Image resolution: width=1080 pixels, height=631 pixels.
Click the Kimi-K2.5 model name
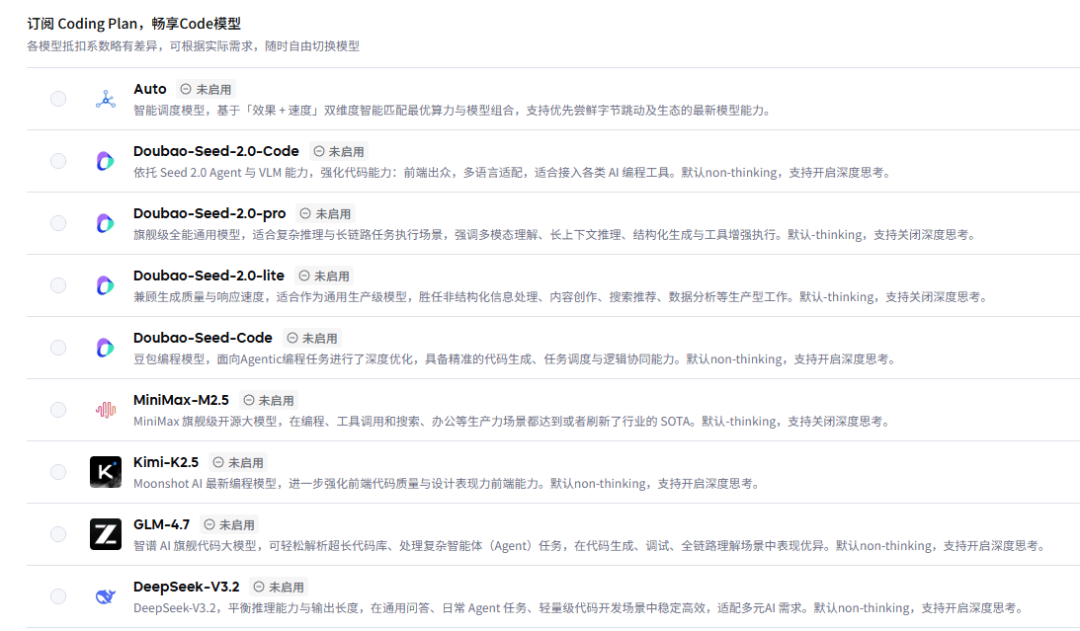tap(165, 462)
